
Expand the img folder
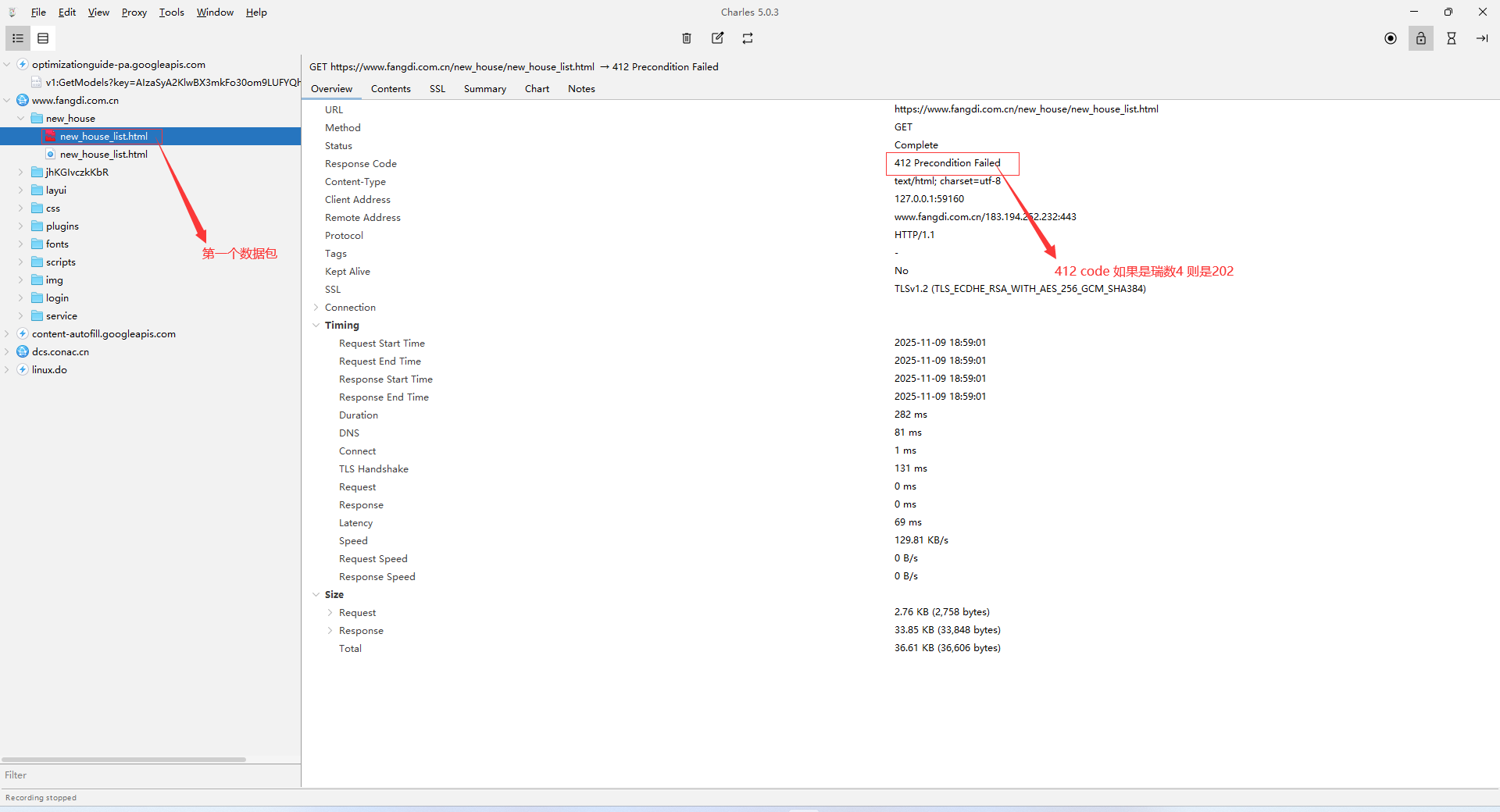coord(21,280)
